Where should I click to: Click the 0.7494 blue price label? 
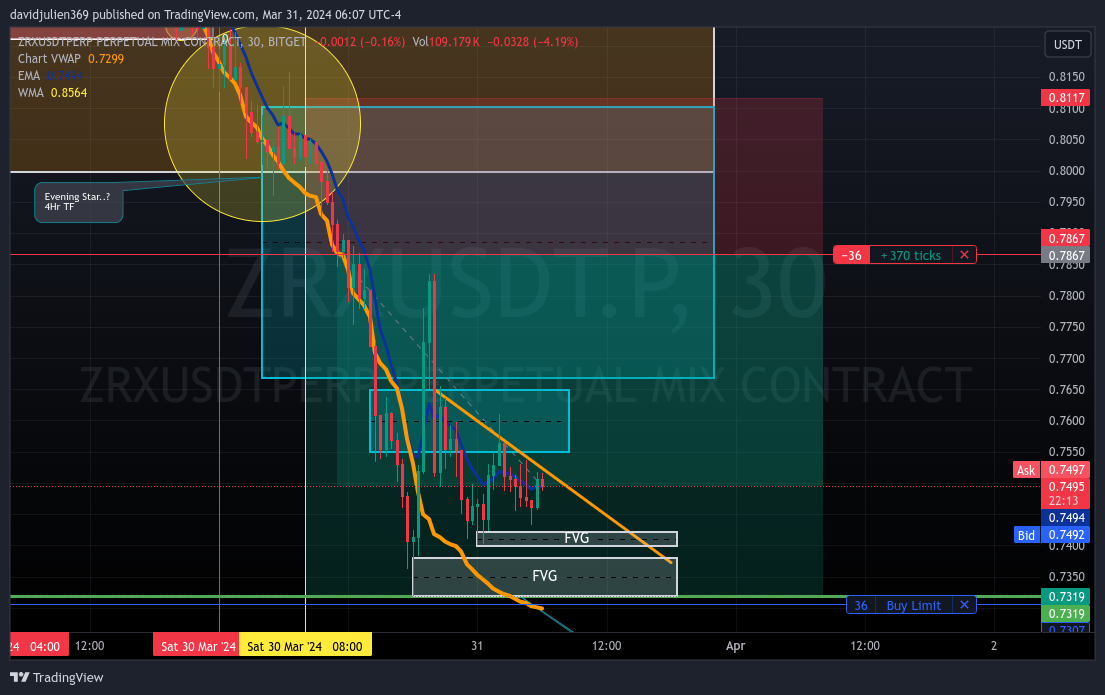[1066, 518]
